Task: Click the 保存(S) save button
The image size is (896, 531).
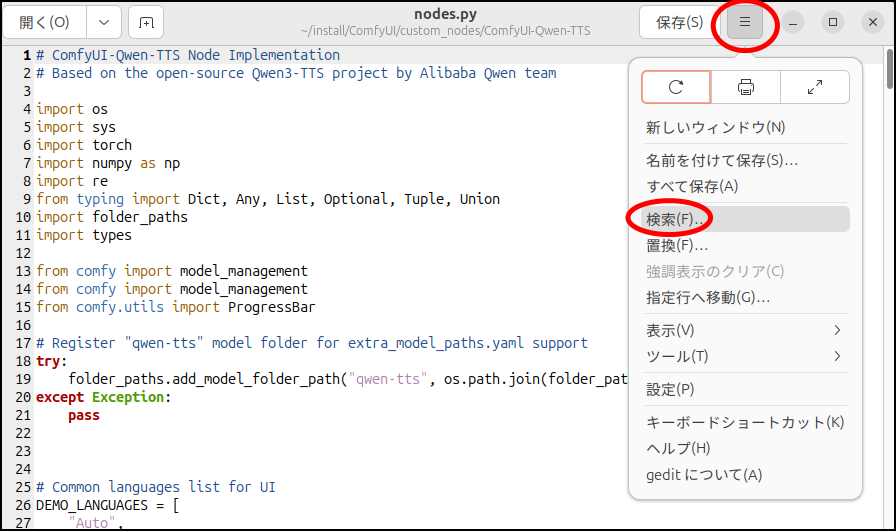Action: click(x=679, y=22)
